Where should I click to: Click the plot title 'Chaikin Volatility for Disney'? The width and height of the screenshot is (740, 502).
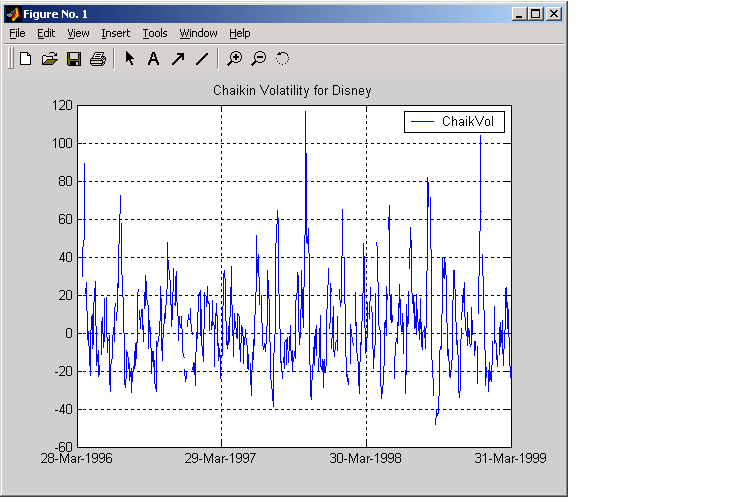(x=292, y=90)
